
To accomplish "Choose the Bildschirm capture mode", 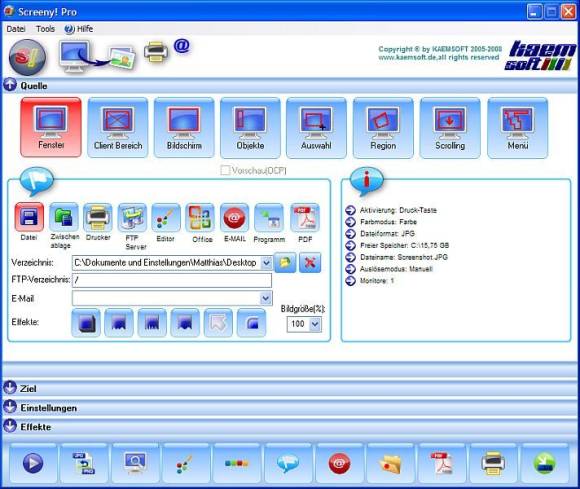I will 184,128.
